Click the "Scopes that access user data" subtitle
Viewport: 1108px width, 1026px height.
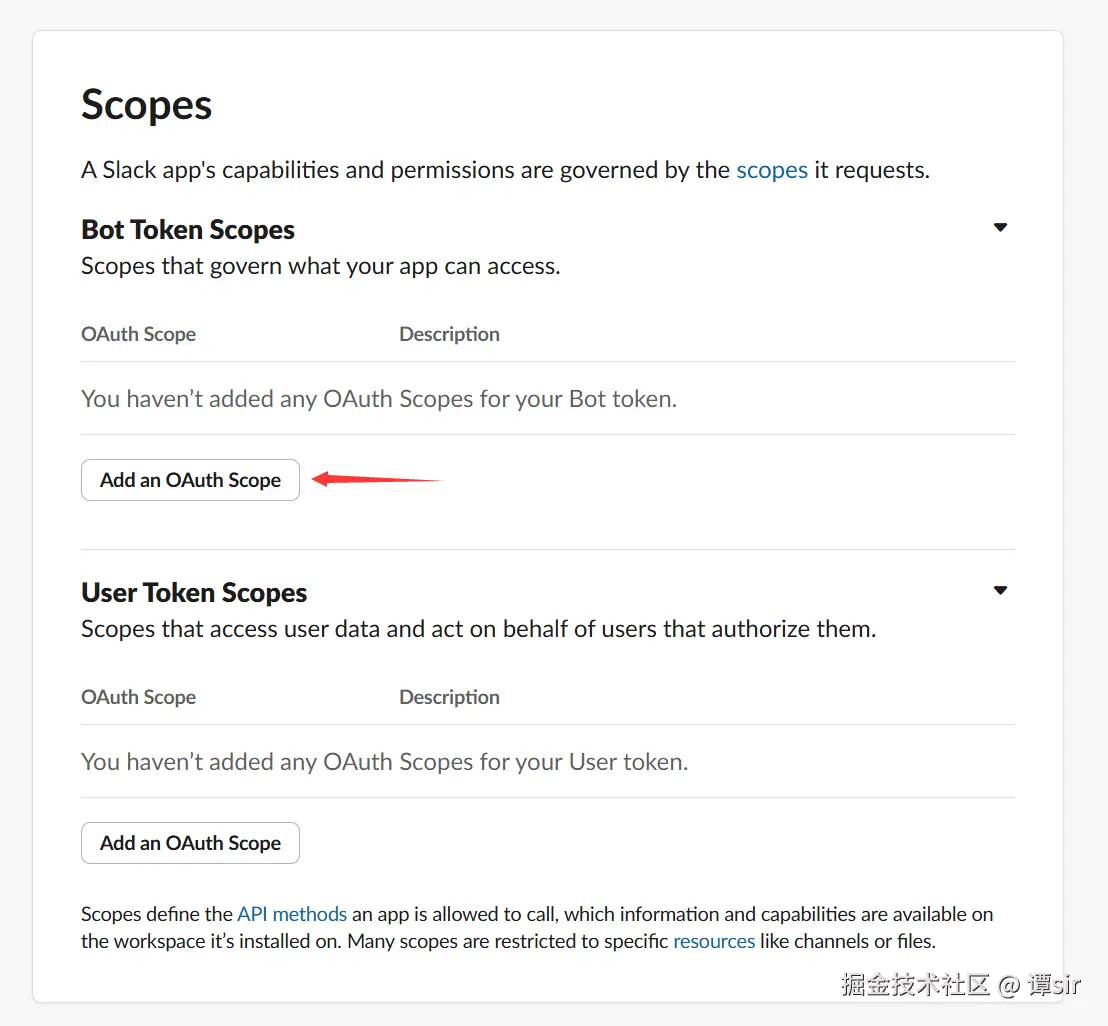coord(478,629)
